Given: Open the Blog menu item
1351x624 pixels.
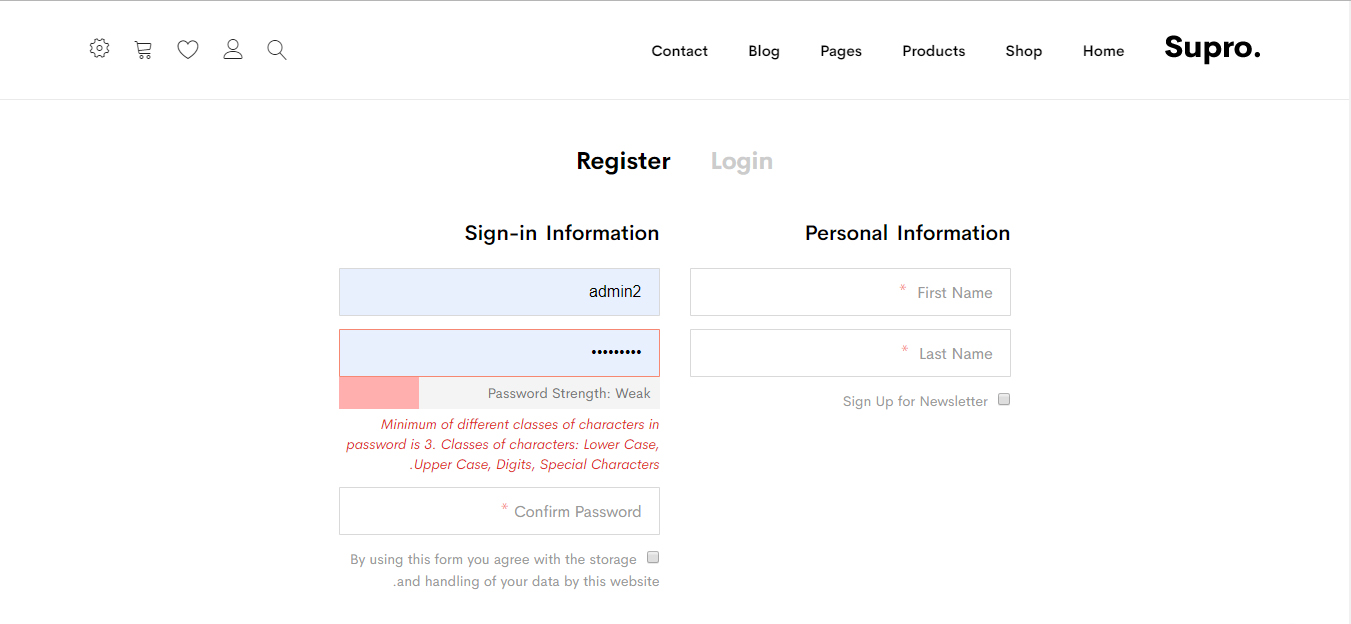Looking at the screenshot, I should pos(763,51).
